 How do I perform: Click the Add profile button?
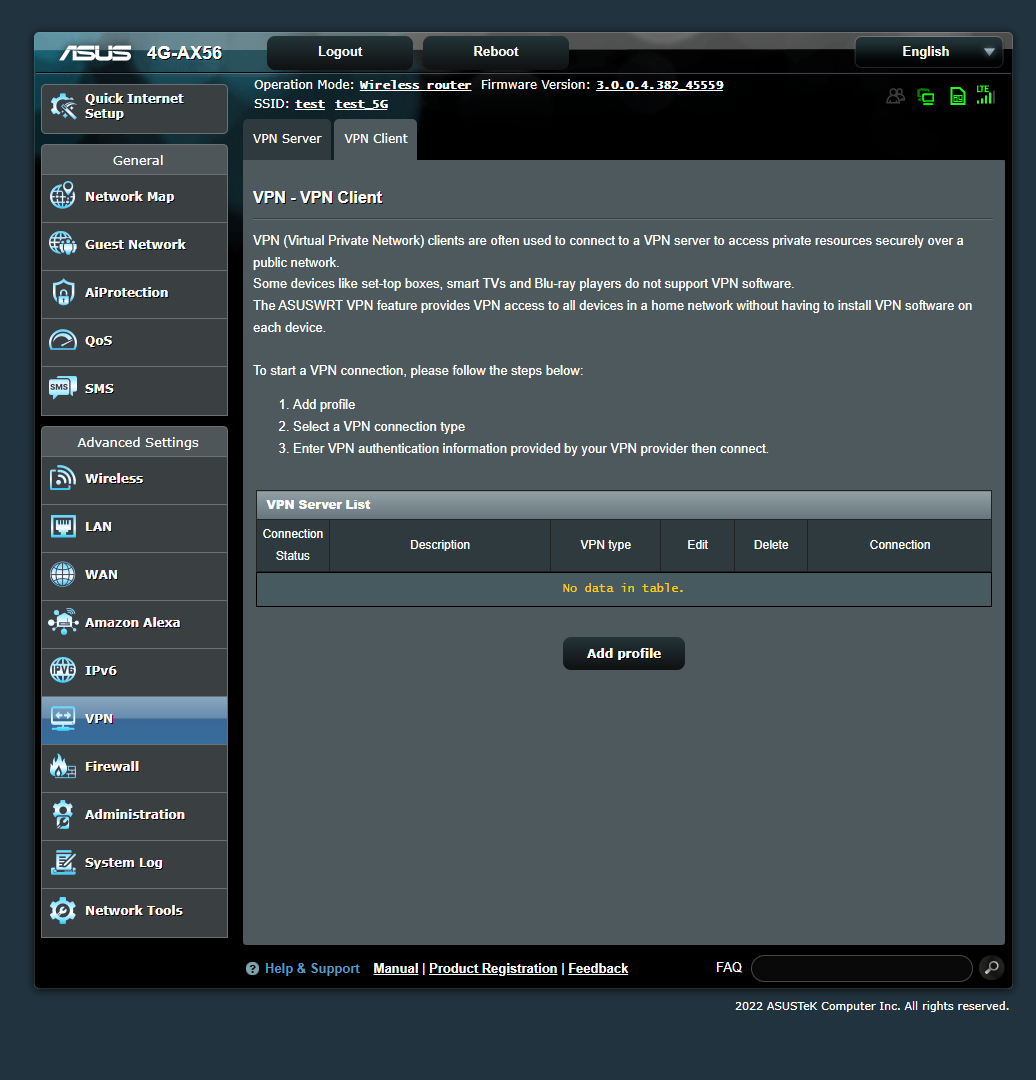[x=623, y=654]
